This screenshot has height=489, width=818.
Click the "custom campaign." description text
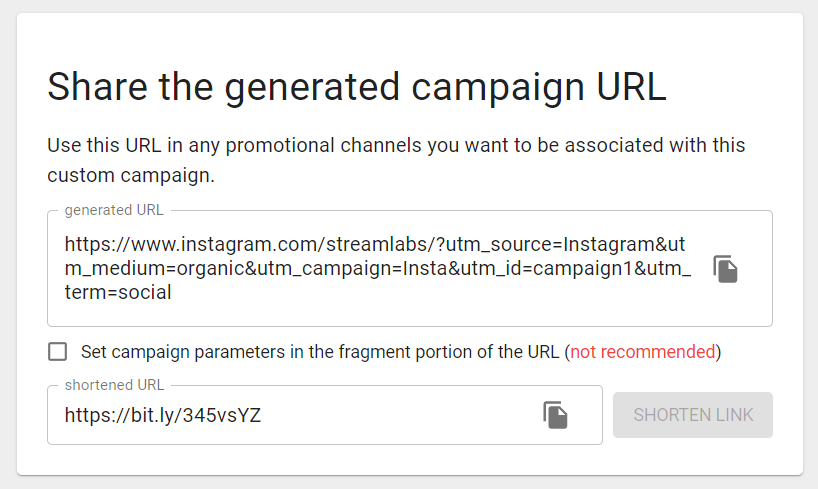coord(131,175)
